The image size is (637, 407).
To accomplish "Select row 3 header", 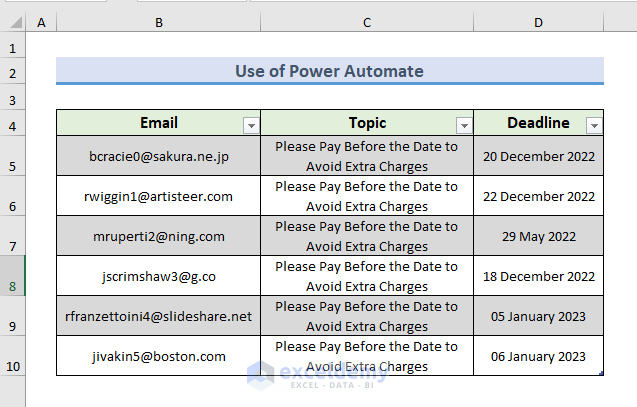I will tap(13, 97).
